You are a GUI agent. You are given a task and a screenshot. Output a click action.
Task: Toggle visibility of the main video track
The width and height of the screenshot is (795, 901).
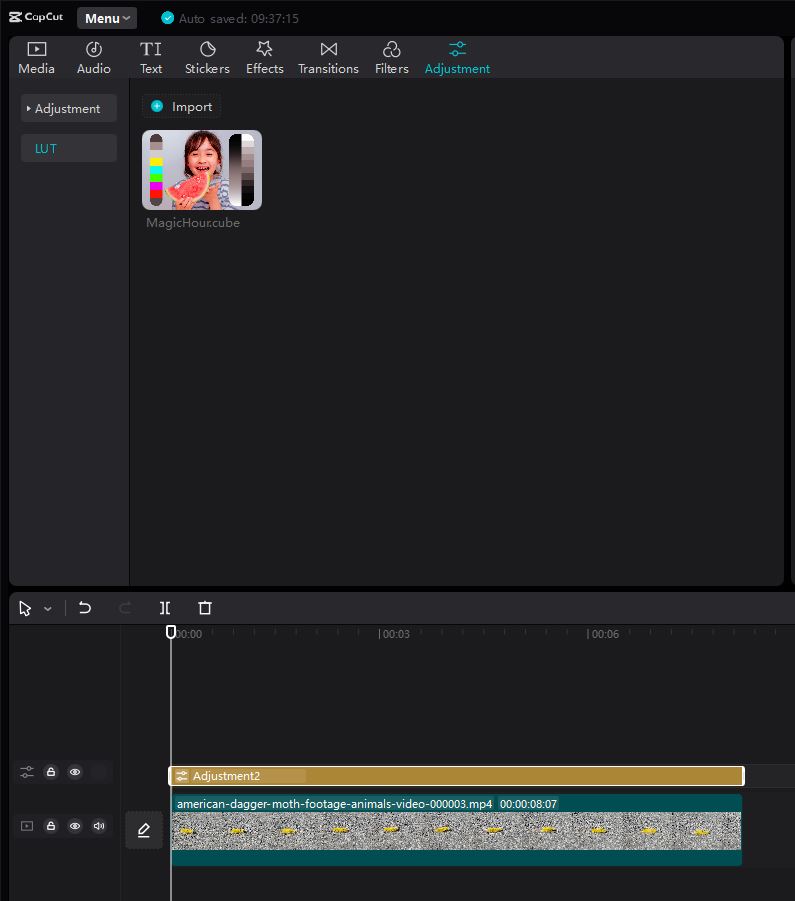click(75, 826)
